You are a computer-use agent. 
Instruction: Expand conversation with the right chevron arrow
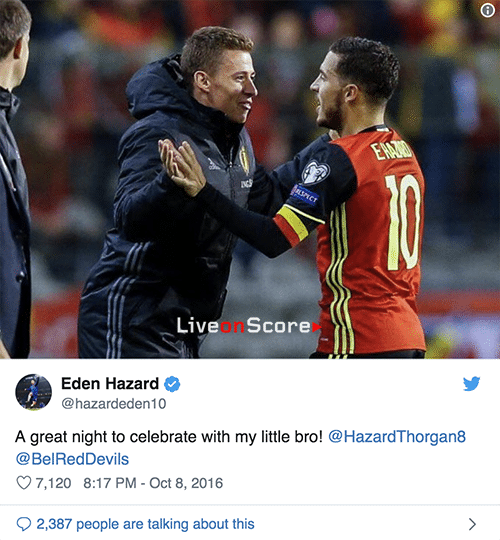472,524
